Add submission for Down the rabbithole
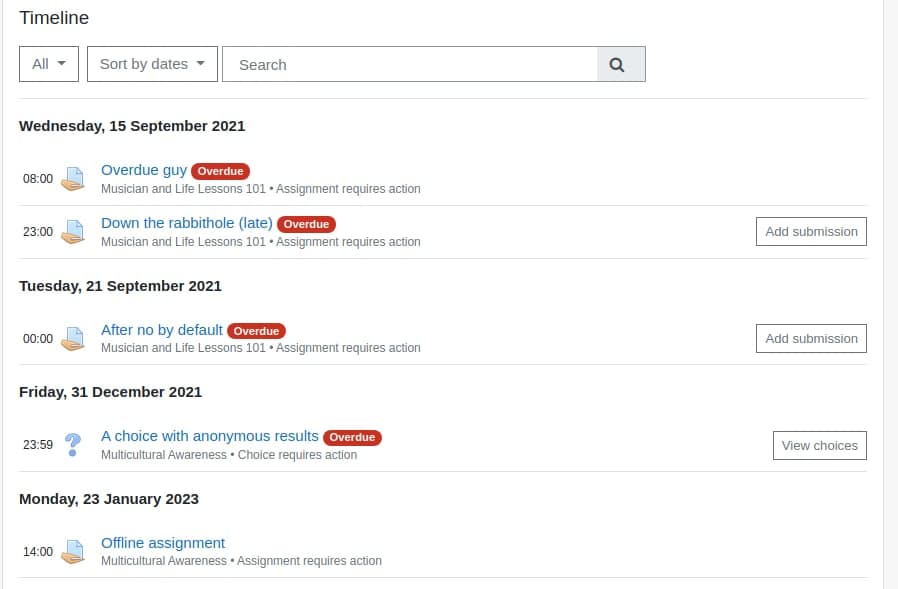This screenshot has height=589, width=898. (x=811, y=231)
